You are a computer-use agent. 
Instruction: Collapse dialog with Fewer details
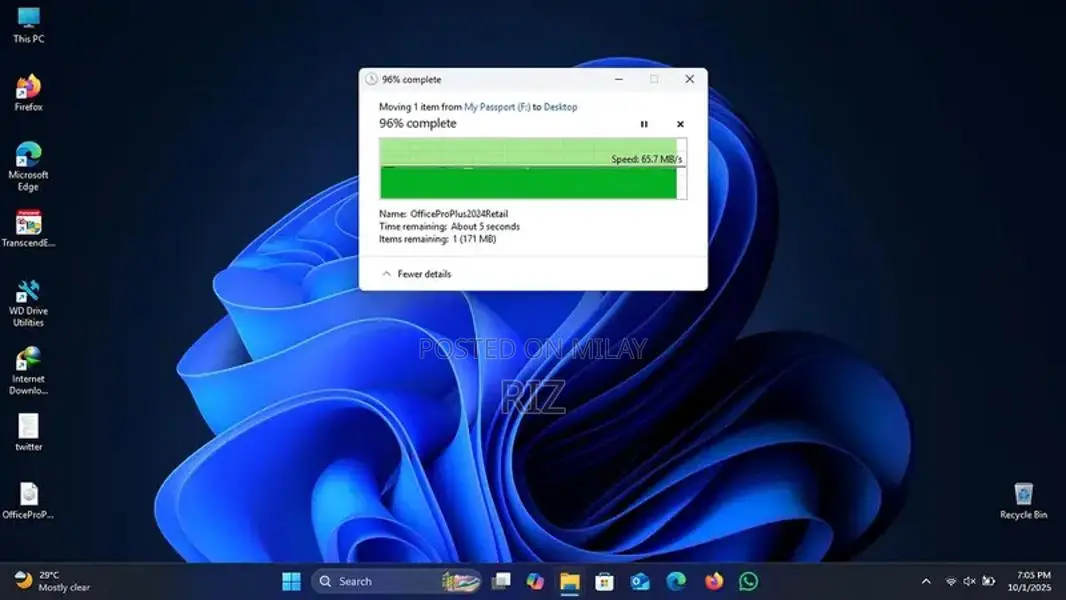click(416, 274)
